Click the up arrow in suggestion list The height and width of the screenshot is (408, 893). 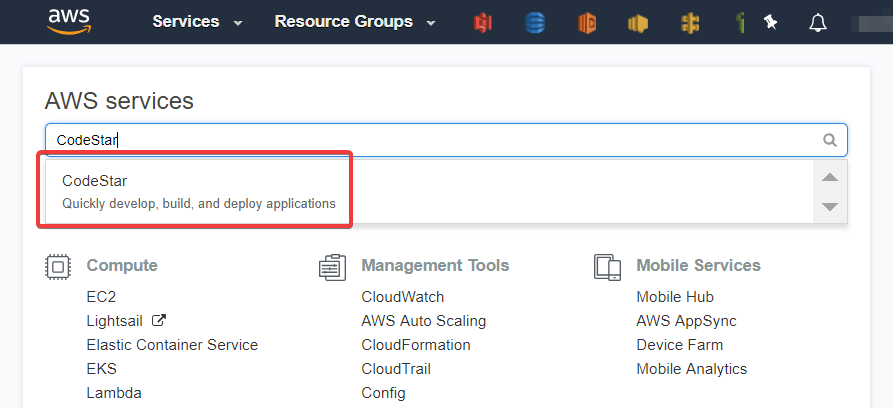coord(830,177)
